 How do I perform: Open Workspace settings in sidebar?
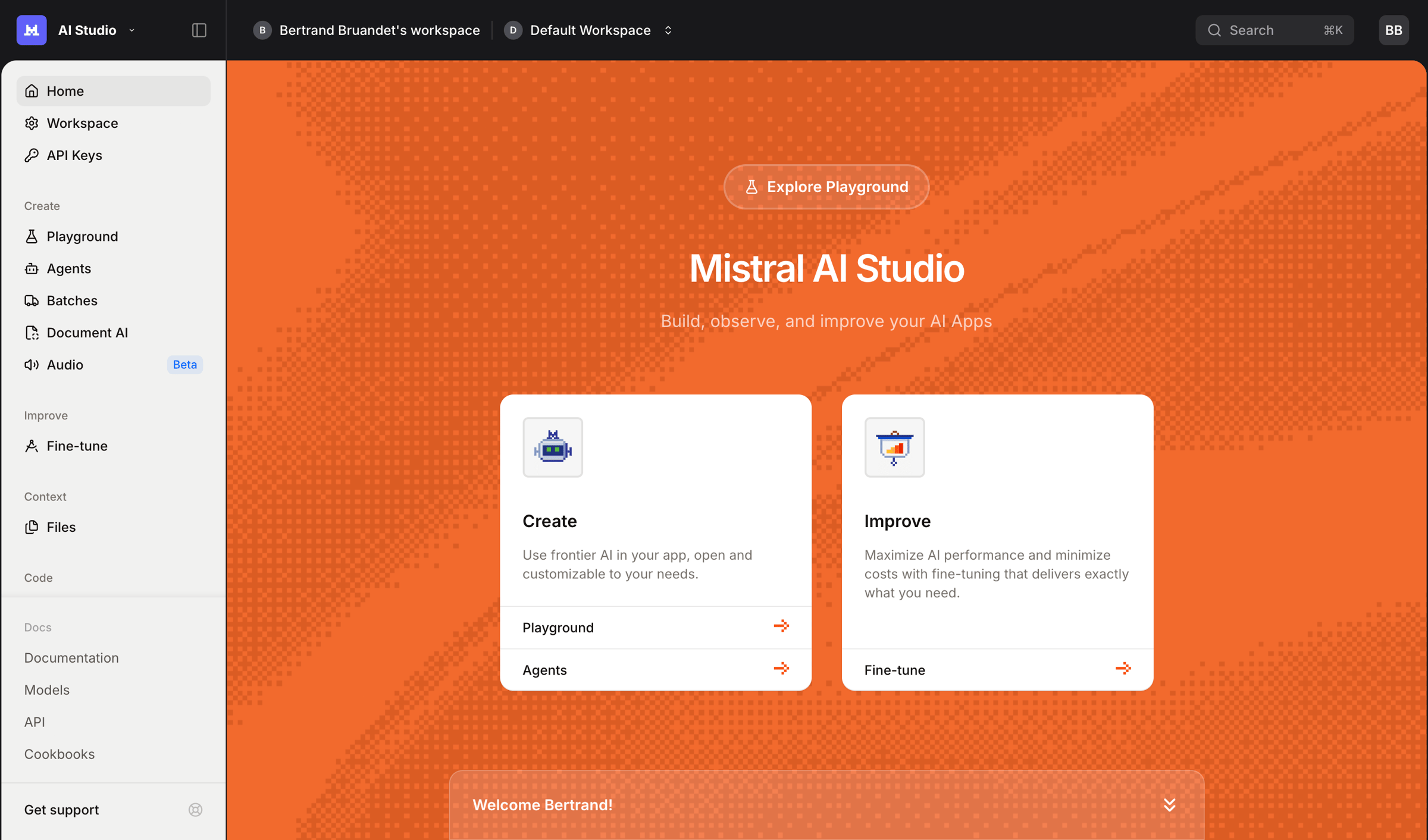coord(113,123)
